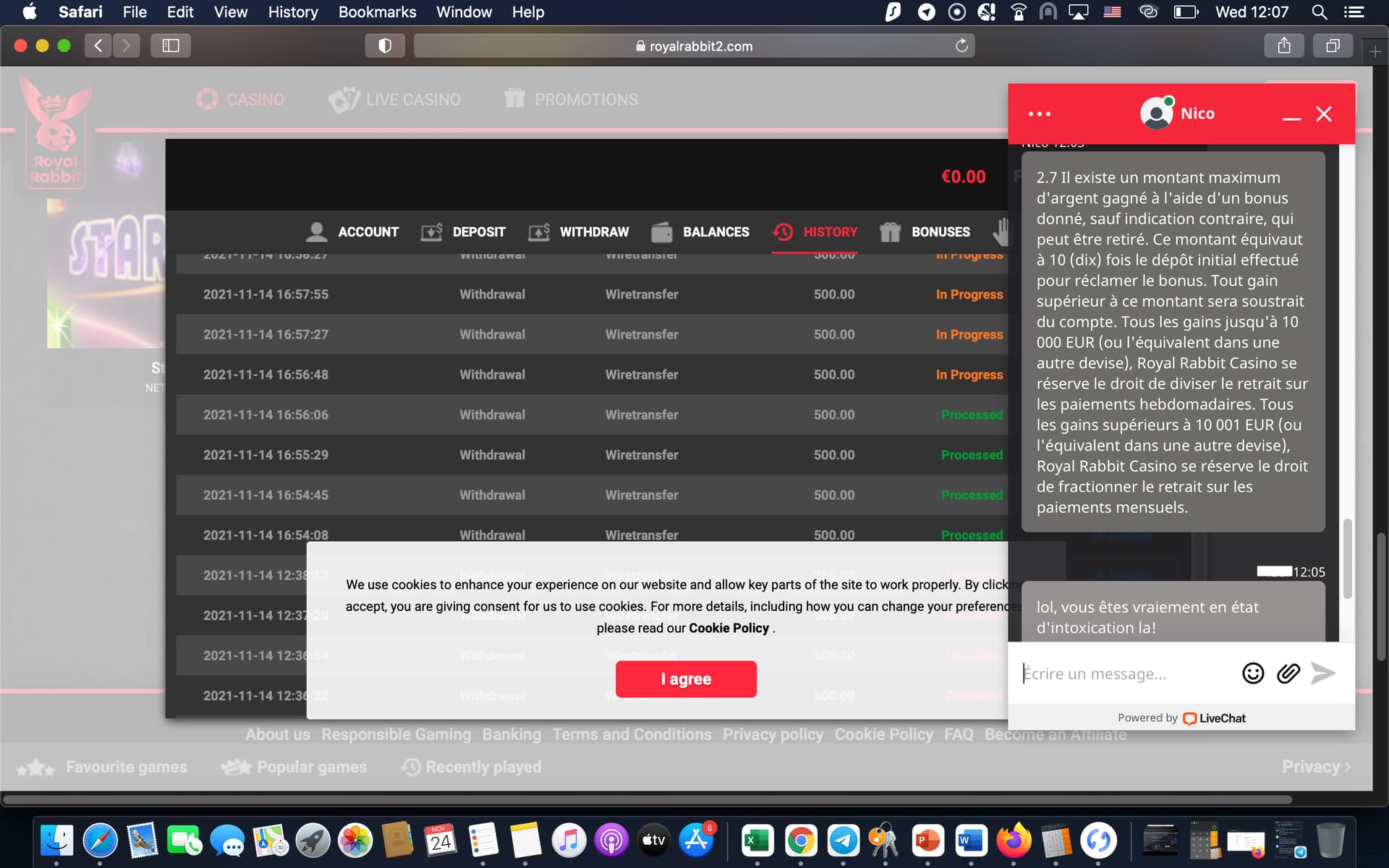Open the Cookie Policy link in banner

pyautogui.click(x=729, y=628)
